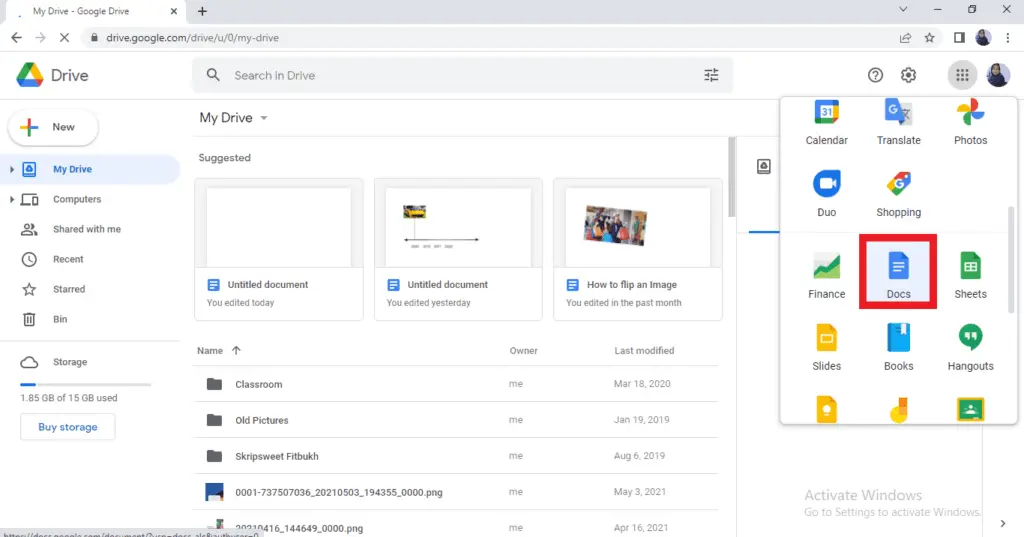Click the New button
Screen dimensions: 1024x537
point(53,127)
